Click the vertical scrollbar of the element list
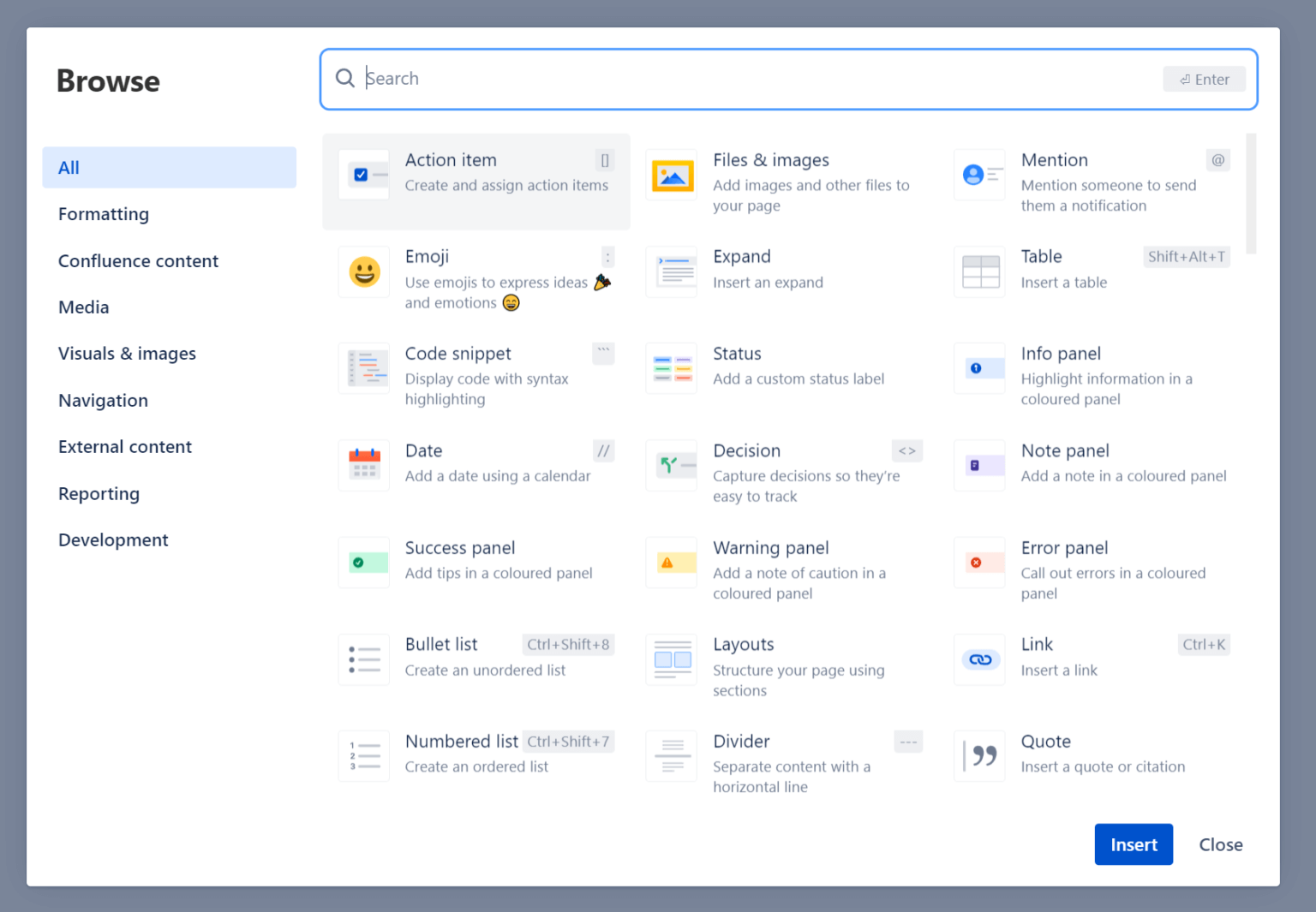The width and height of the screenshot is (1316, 912). [1251, 194]
